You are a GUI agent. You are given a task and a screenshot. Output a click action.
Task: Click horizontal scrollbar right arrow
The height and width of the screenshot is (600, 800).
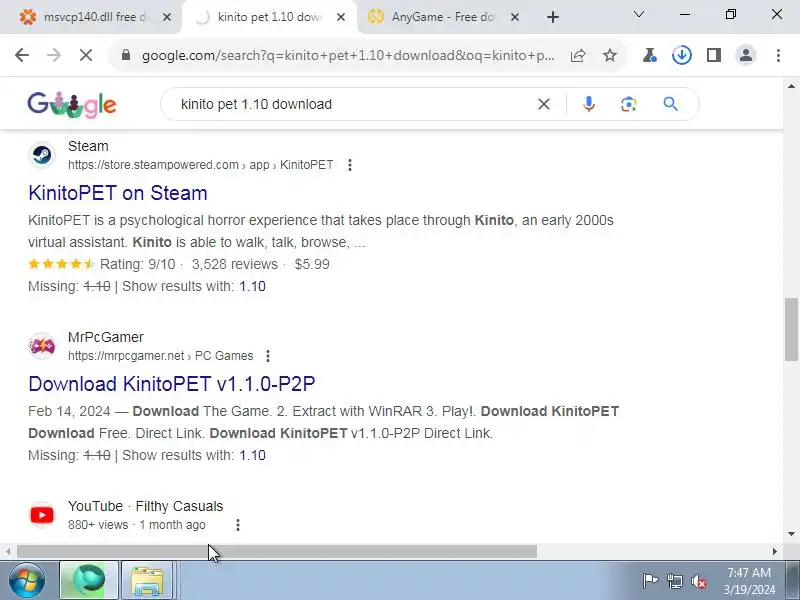pos(775,552)
